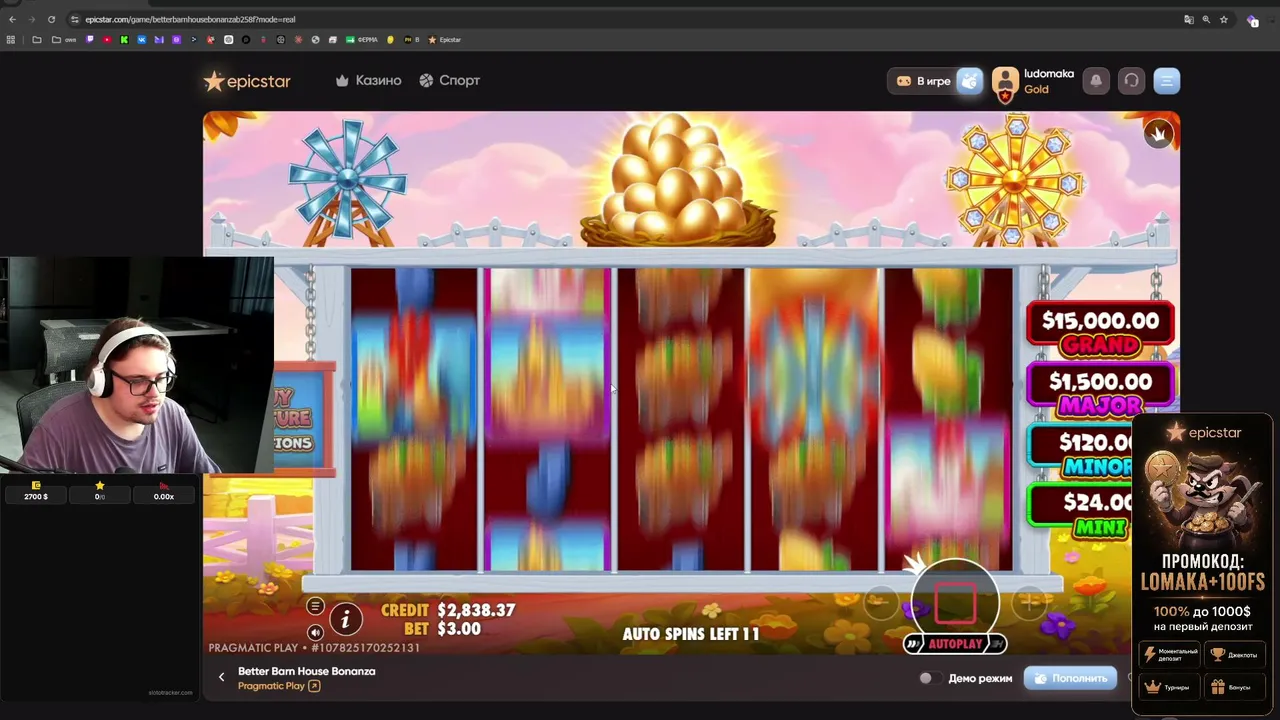Open the own bookmarks folder

(x=64, y=40)
